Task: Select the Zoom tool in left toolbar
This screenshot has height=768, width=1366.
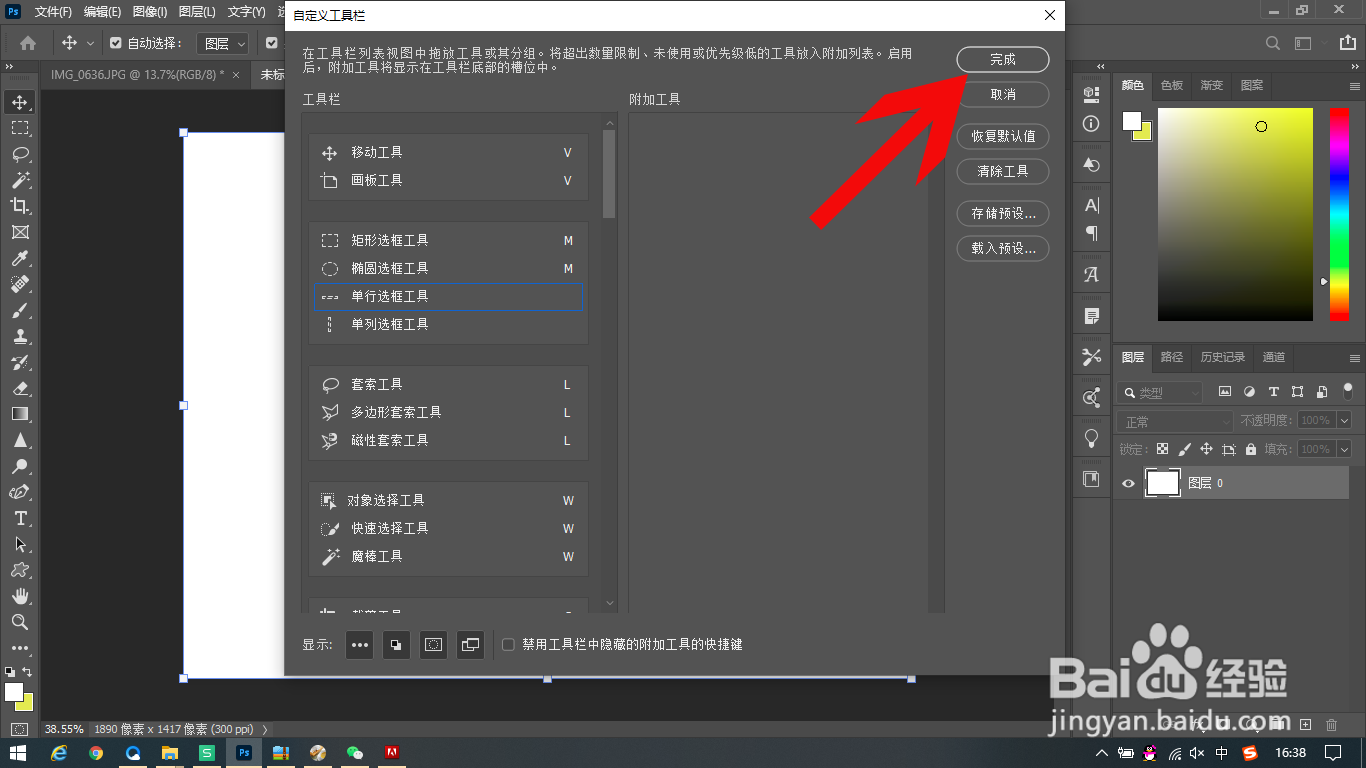Action: 19,622
